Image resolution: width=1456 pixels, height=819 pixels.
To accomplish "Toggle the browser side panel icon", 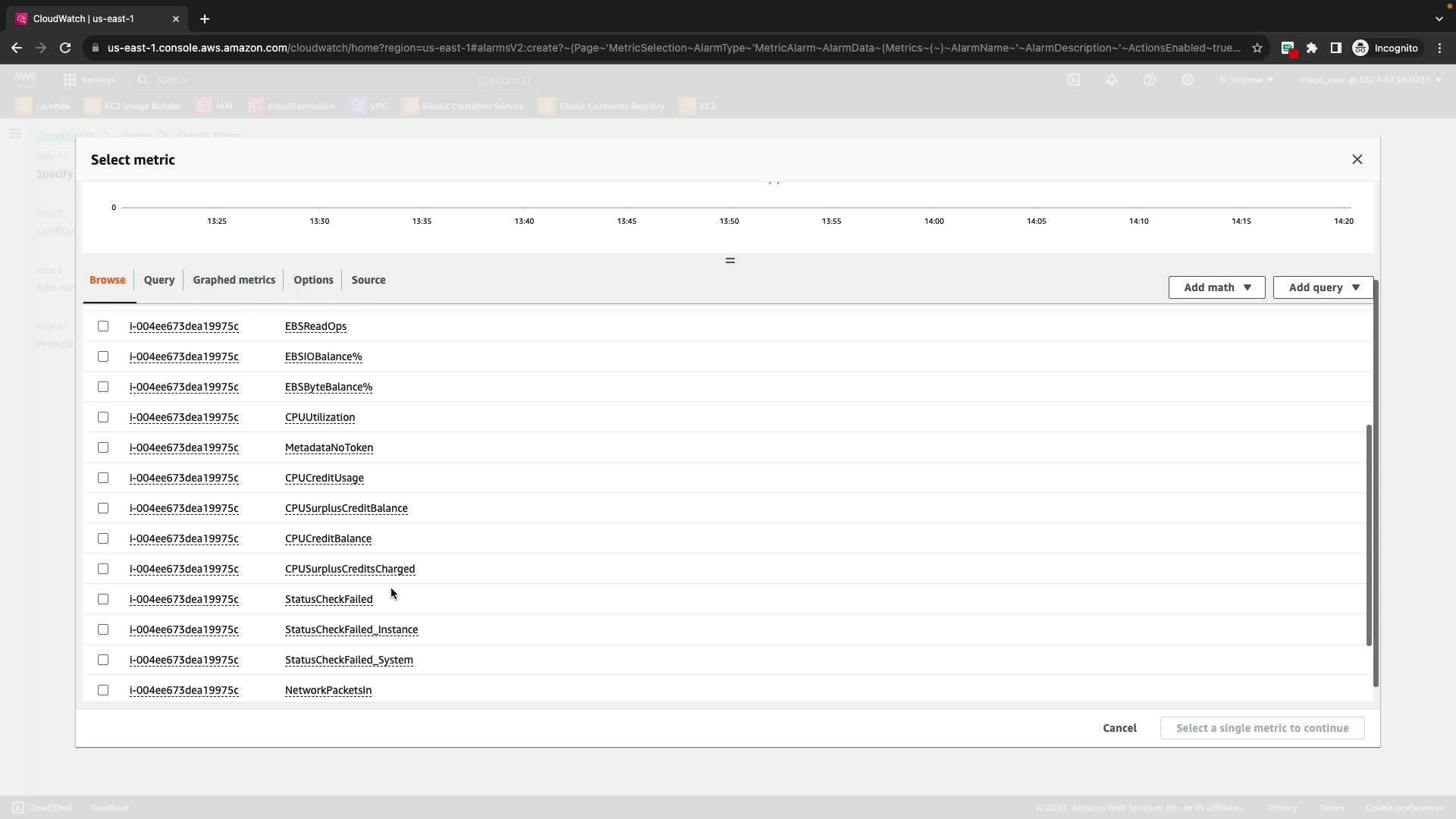I will pyautogui.click(x=1335, y=48).
